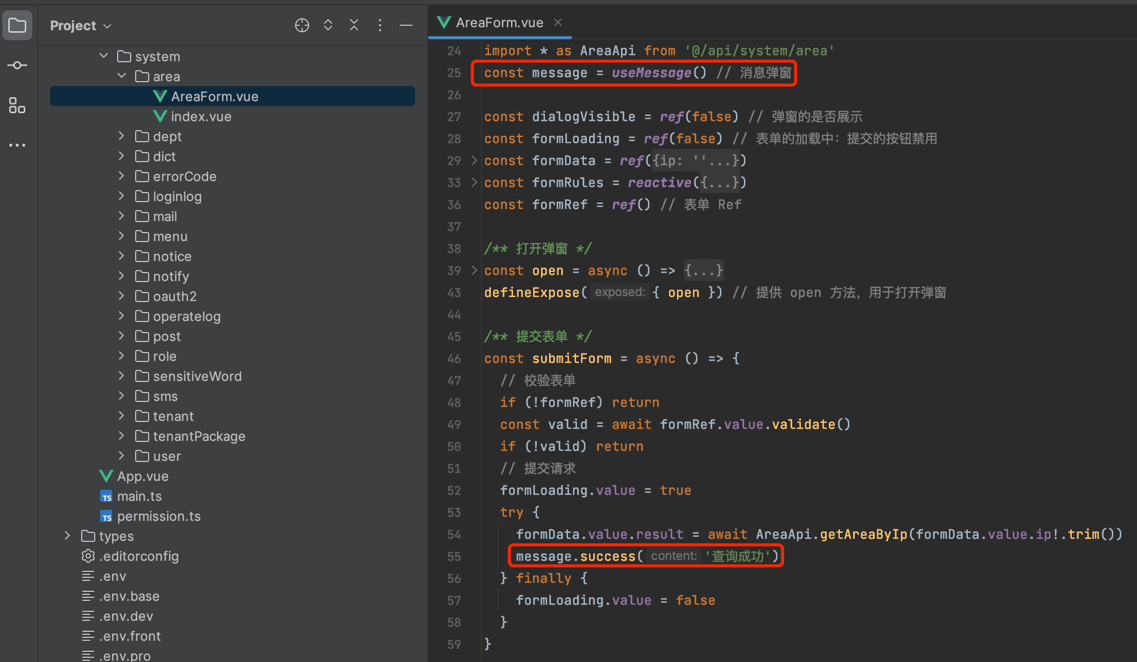
Task: Click the Select Opened File crosshair icon
Action: [x=302, y=25]
